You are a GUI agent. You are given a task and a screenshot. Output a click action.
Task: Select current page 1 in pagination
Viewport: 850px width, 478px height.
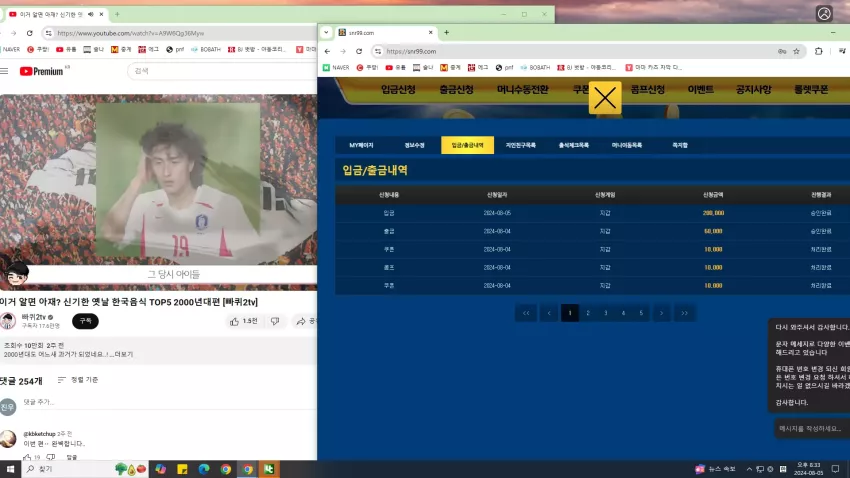570,313
